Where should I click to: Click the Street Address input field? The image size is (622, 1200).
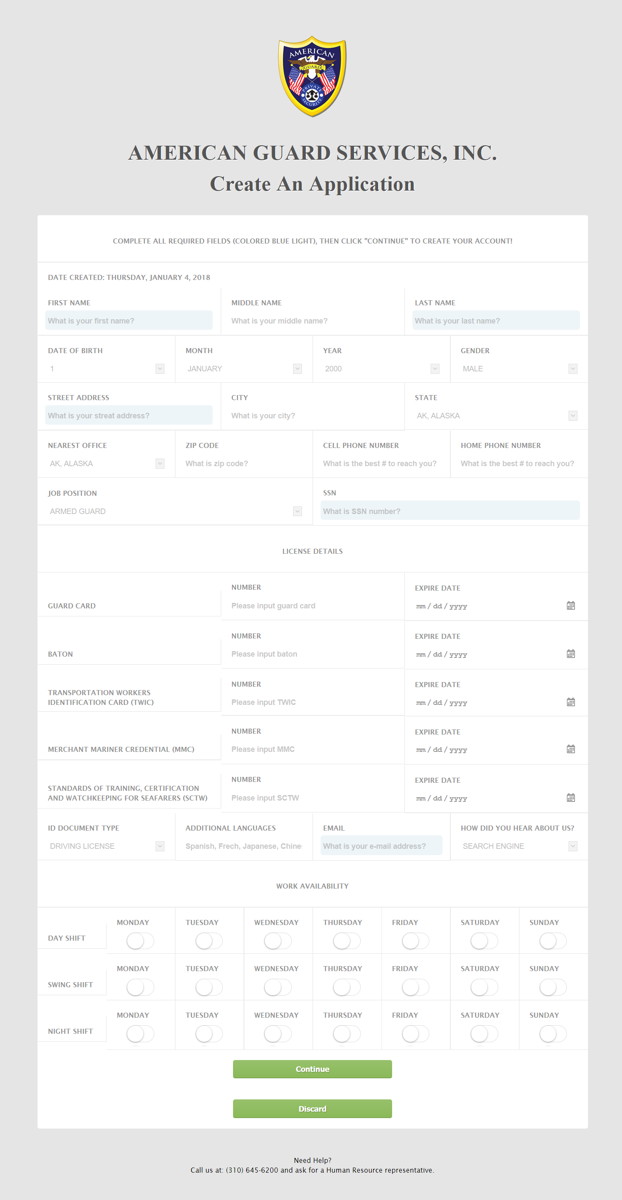coord(129,416)
